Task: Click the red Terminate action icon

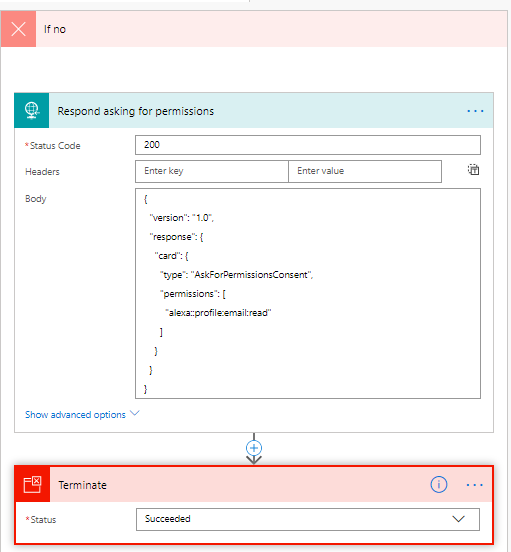Action: tap(32, 485)
